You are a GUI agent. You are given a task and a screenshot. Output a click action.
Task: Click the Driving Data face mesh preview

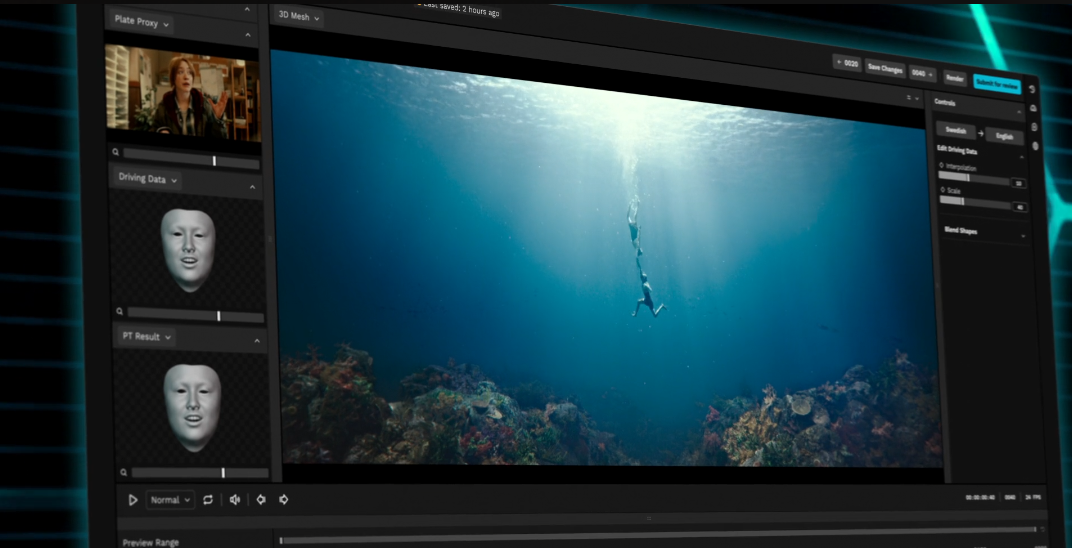(188, 249)
